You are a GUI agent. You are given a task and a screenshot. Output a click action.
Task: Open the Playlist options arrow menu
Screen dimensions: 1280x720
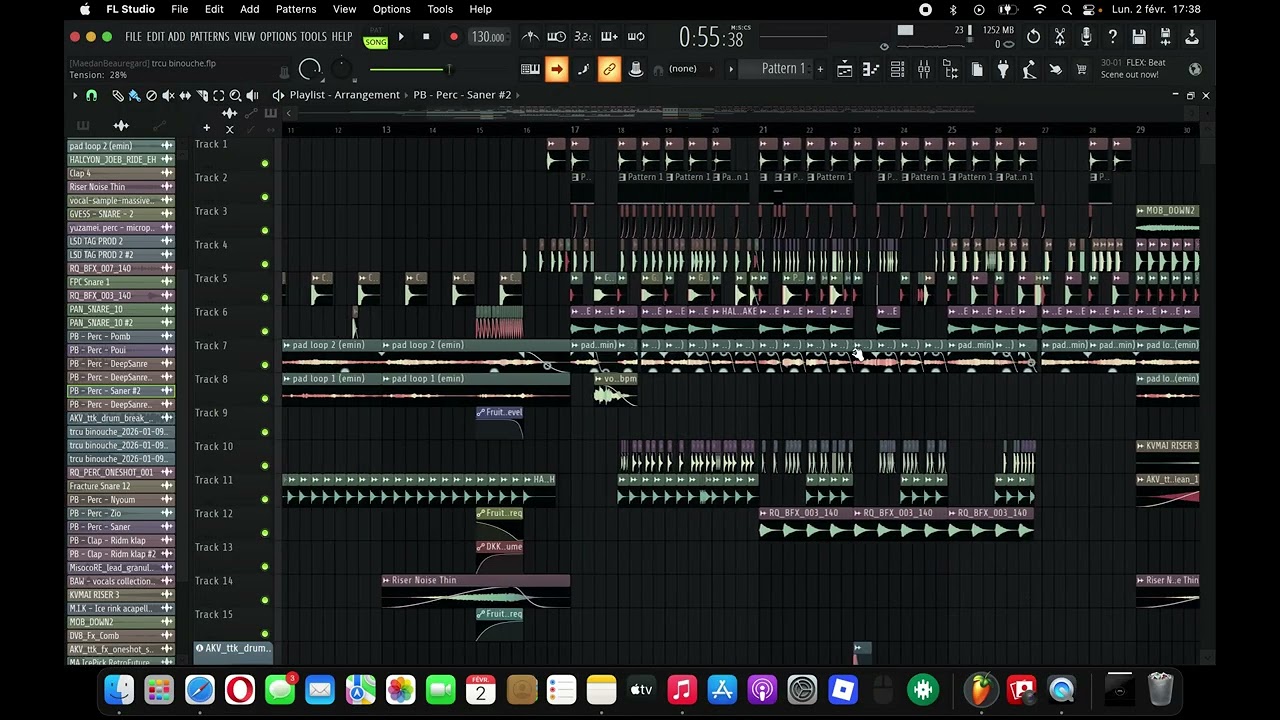click(x=75, y=95)
